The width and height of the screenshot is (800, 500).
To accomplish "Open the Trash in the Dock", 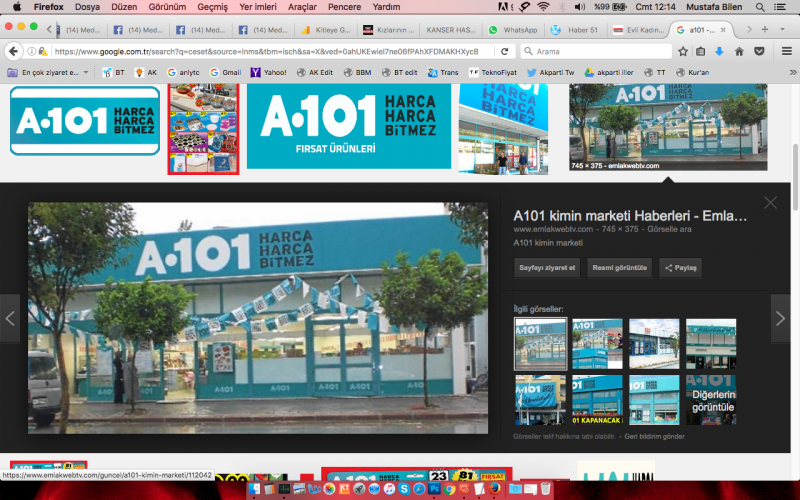I will pos(545,489).
